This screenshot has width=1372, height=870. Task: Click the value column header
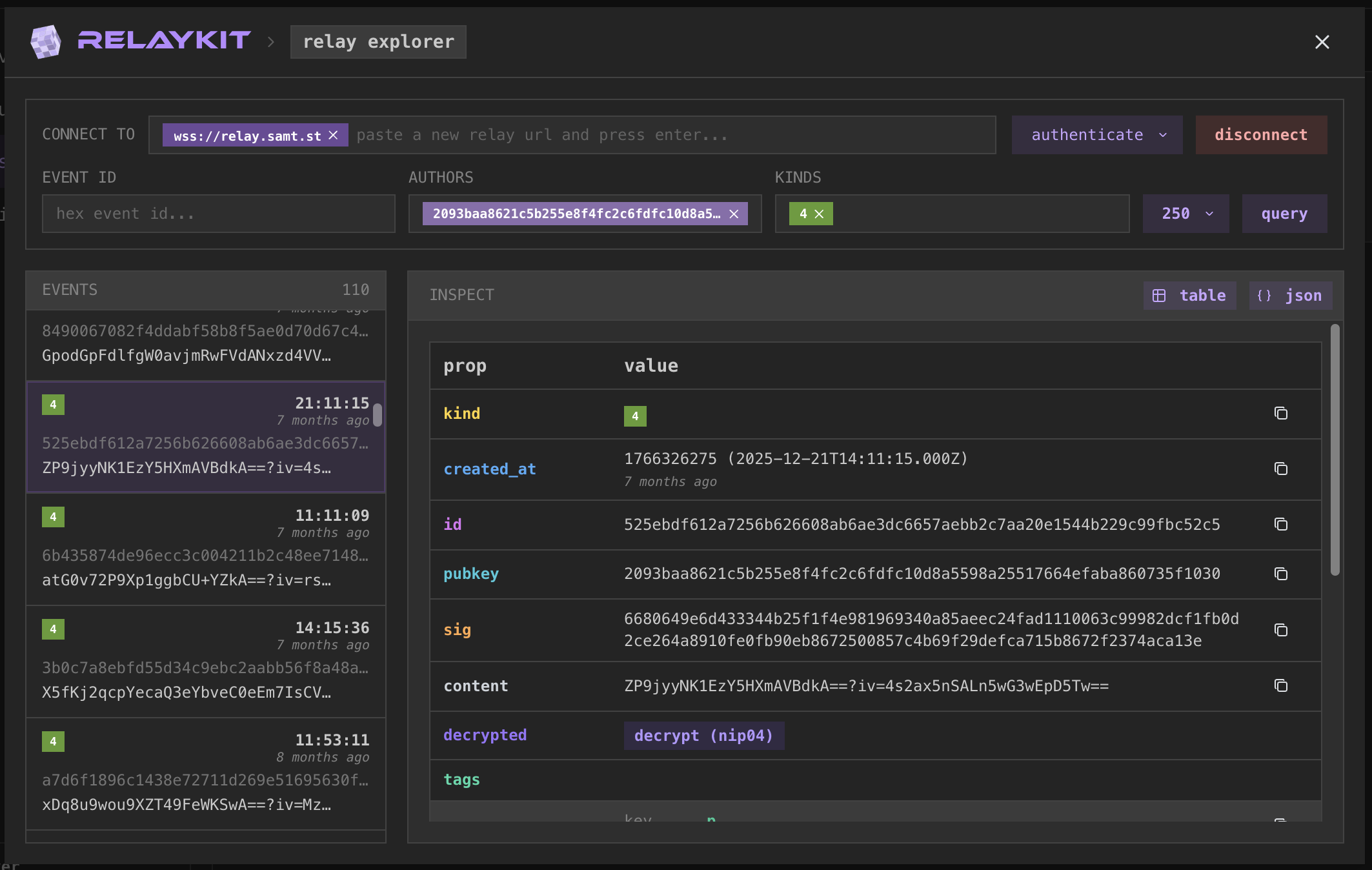coord(651,366)
